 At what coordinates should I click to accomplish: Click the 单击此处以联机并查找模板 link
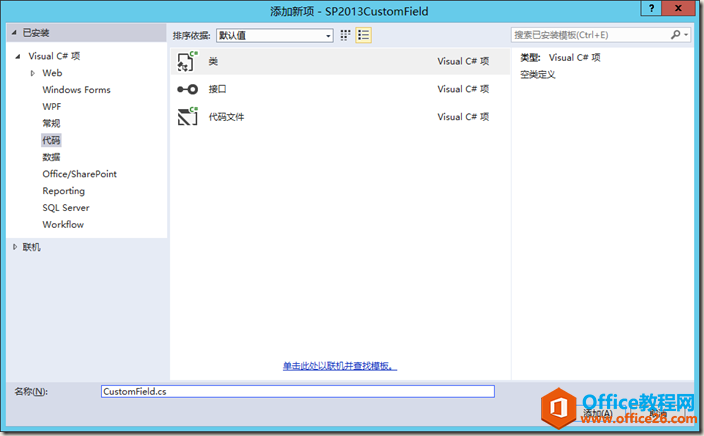[x=339, y=367]
